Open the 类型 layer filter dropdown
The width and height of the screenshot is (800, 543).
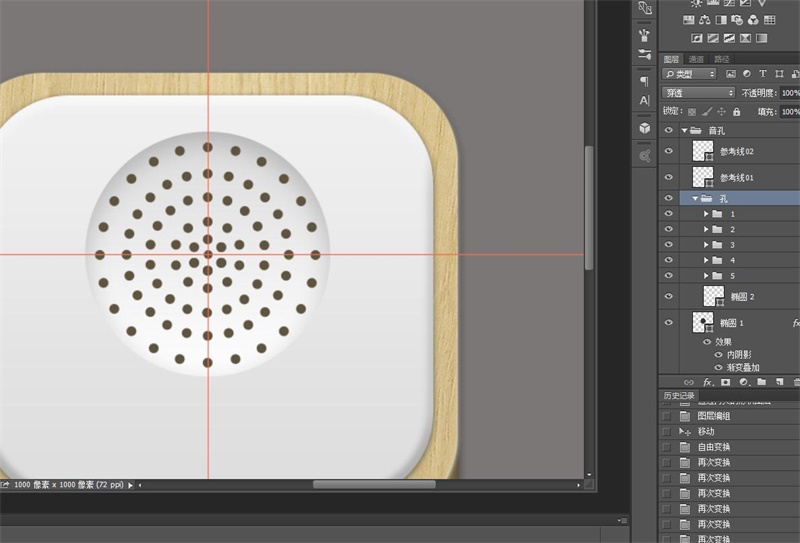pos(690,74)
